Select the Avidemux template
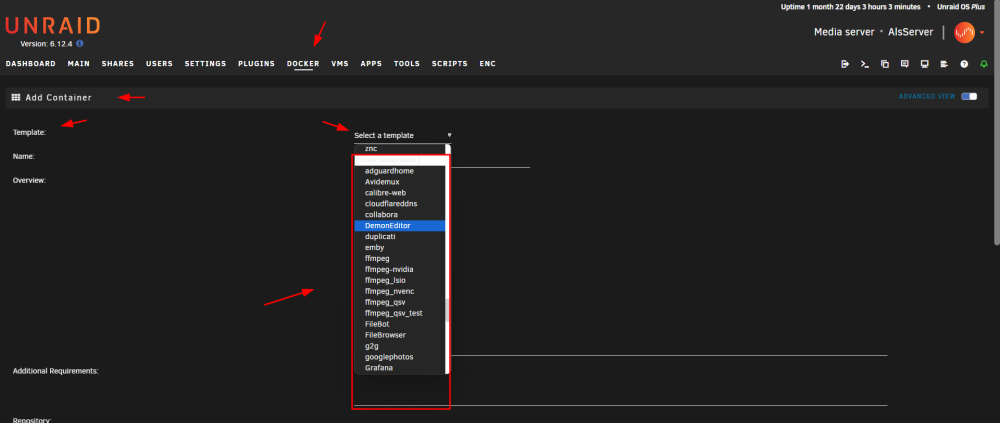Image resolution: width=1000 pixels, height=423 pixels. click(400, 182)
